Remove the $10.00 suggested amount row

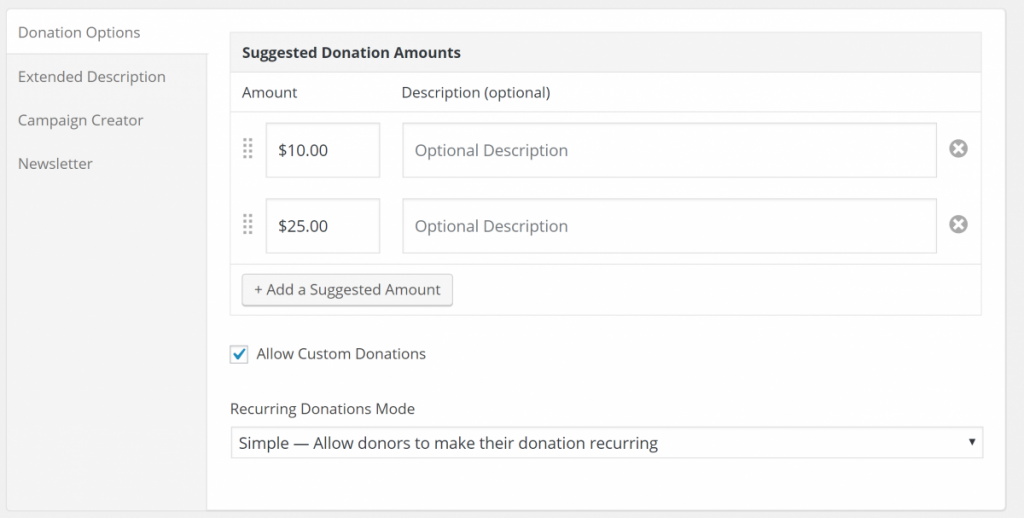(x=958, y=149)
